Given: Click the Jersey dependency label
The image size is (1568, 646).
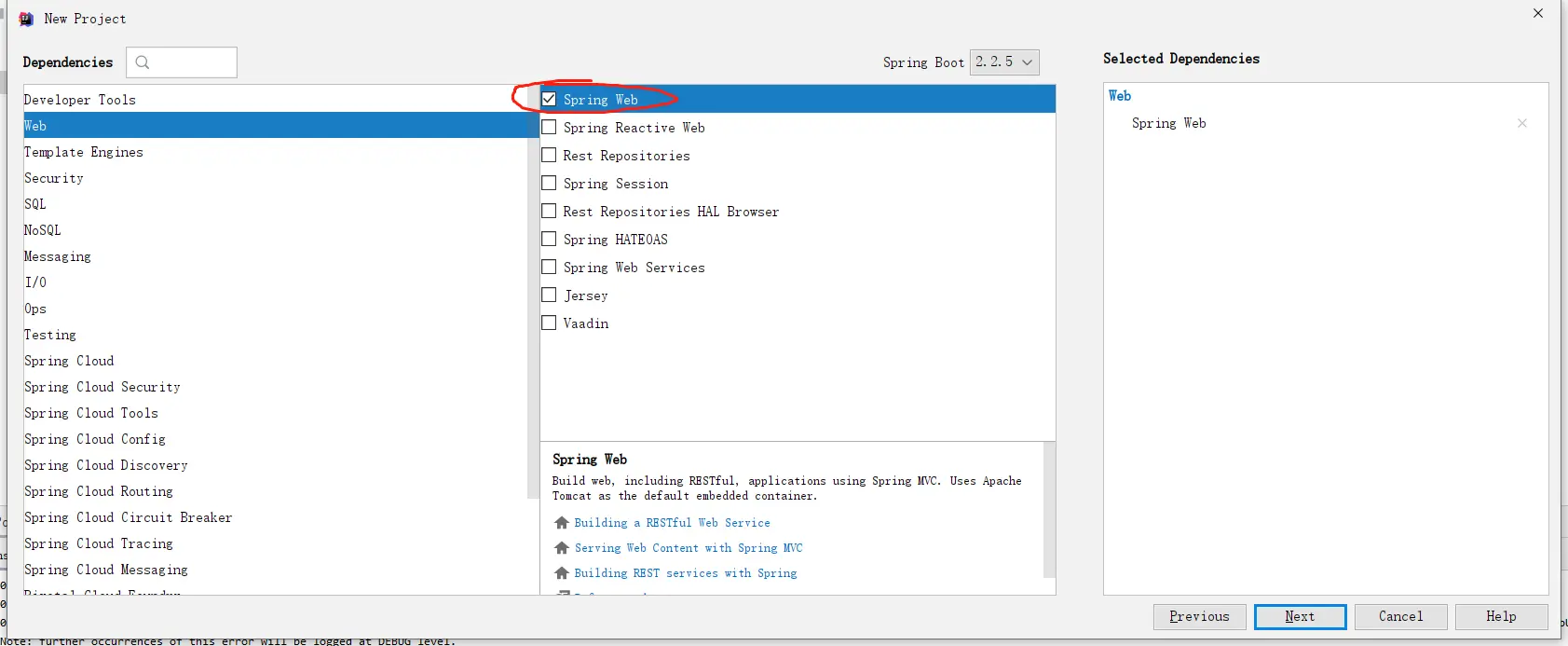Looking at the screenshot, I should pyautogui.click(x=585, y=296).
